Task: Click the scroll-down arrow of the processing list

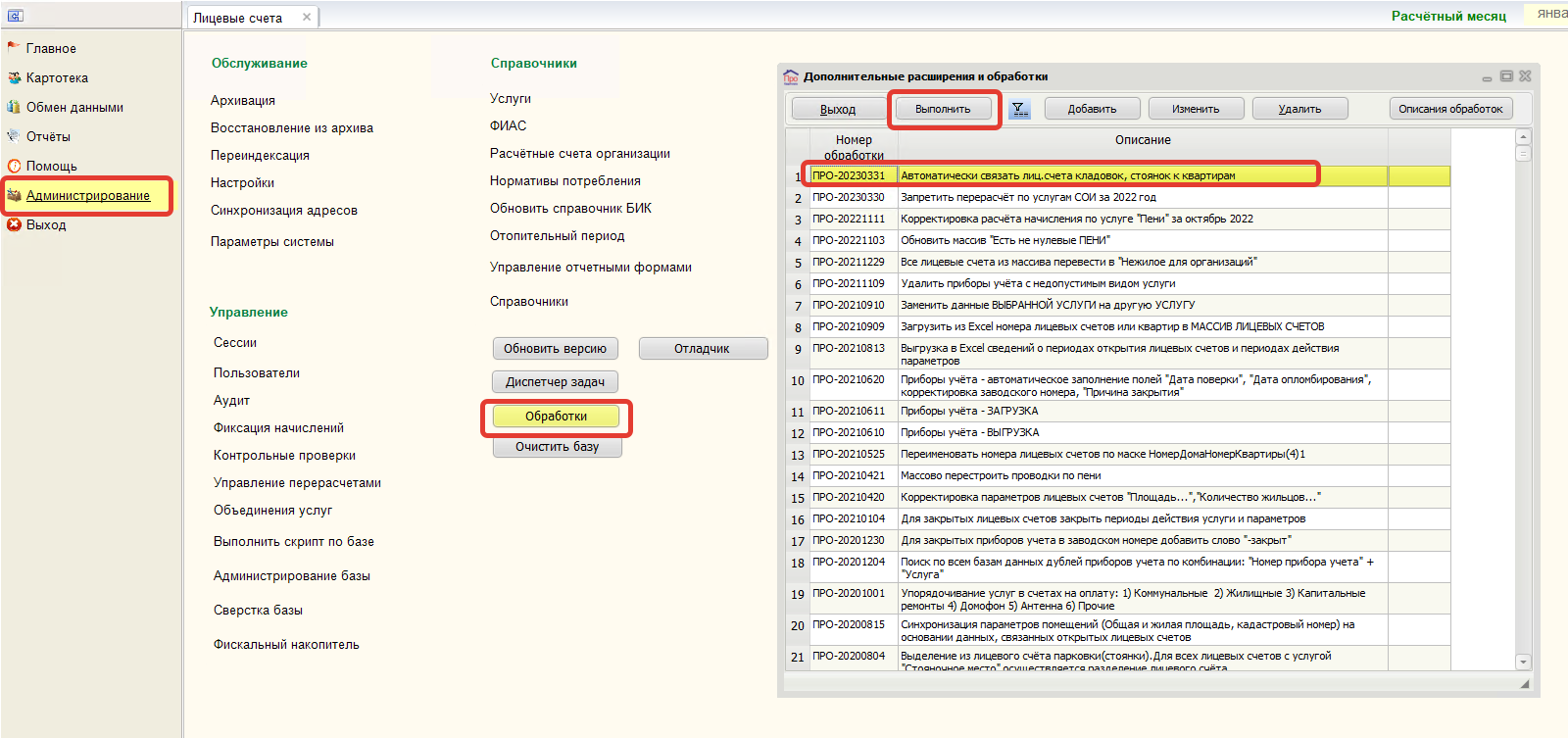Action: tap(1523, 662)
